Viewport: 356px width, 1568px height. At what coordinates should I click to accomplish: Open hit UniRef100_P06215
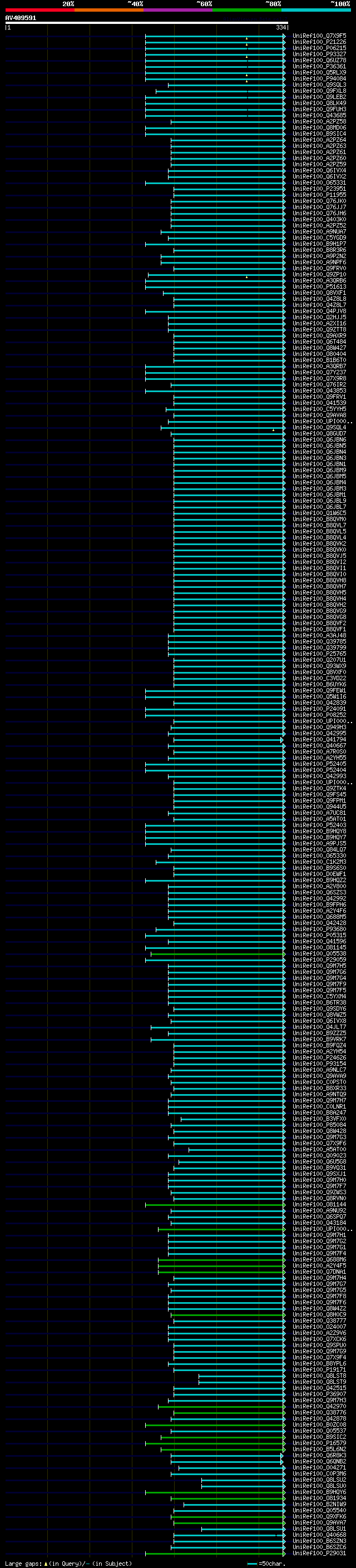[x=319, y=49]
